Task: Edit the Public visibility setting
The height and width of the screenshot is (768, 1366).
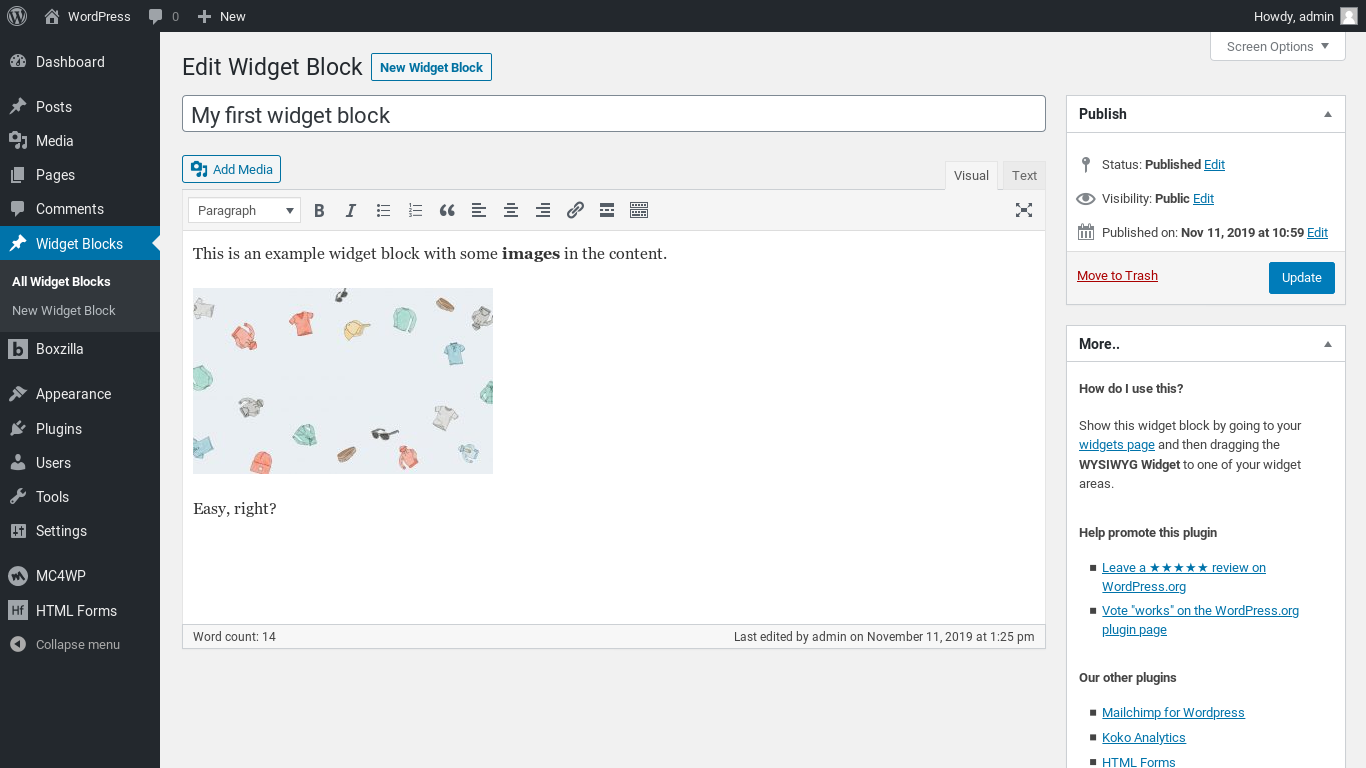Action: pos(1203,199)
